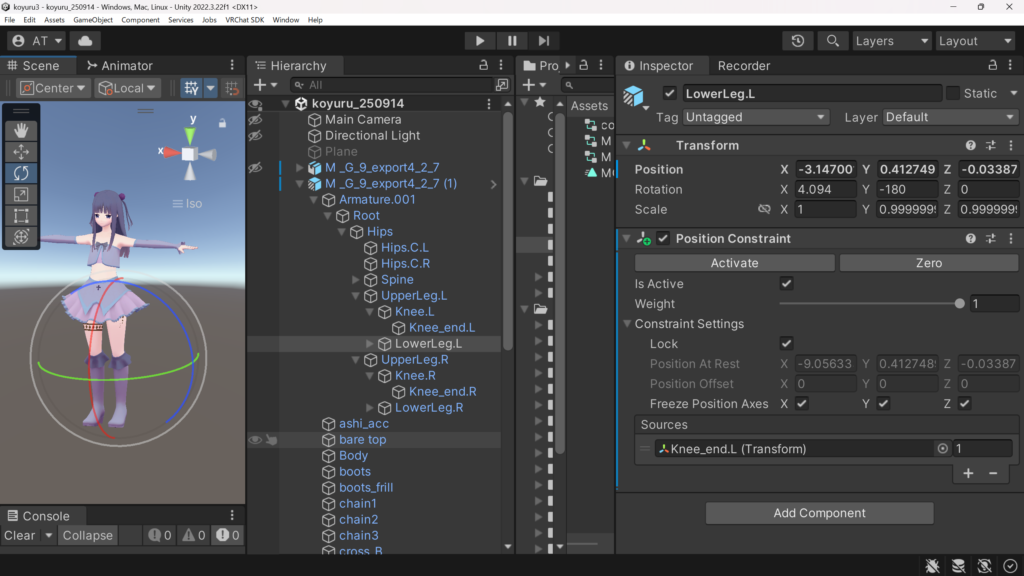
Task: Toggle the Is Active checkbox
Action: [786, 283]
